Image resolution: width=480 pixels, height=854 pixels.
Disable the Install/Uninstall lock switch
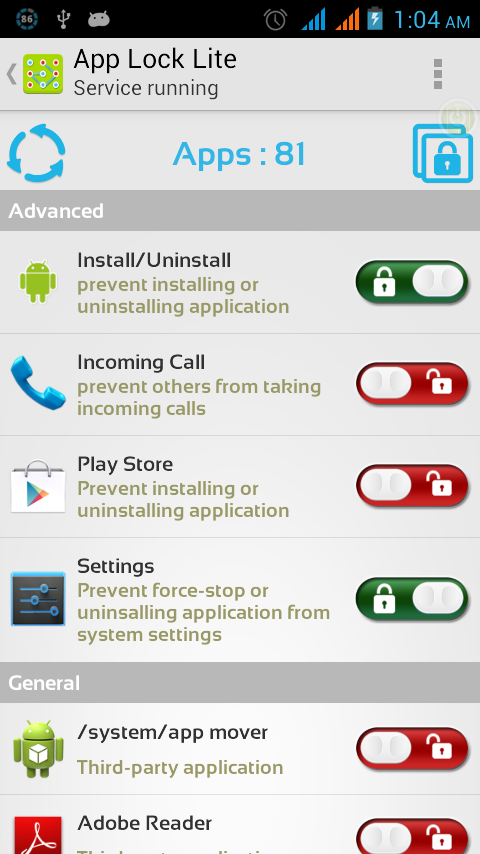[x=412, y=282]
